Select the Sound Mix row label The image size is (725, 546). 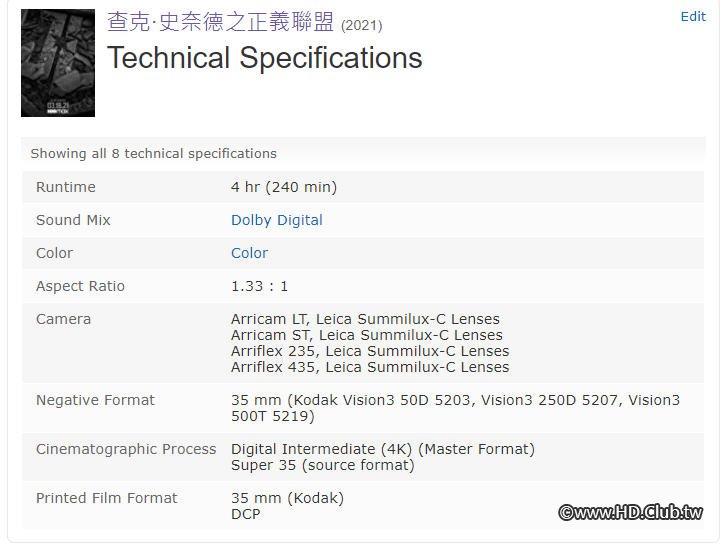tap(73, 220)
